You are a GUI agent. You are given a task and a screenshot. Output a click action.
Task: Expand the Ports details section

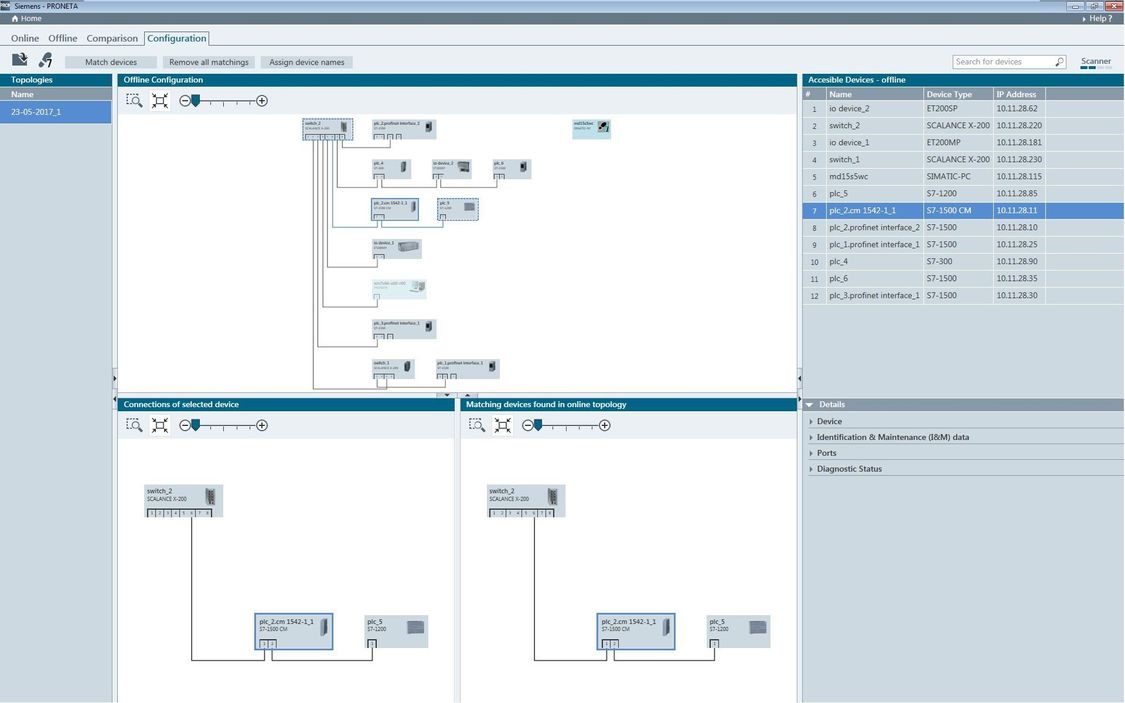(x=826, y=453)
